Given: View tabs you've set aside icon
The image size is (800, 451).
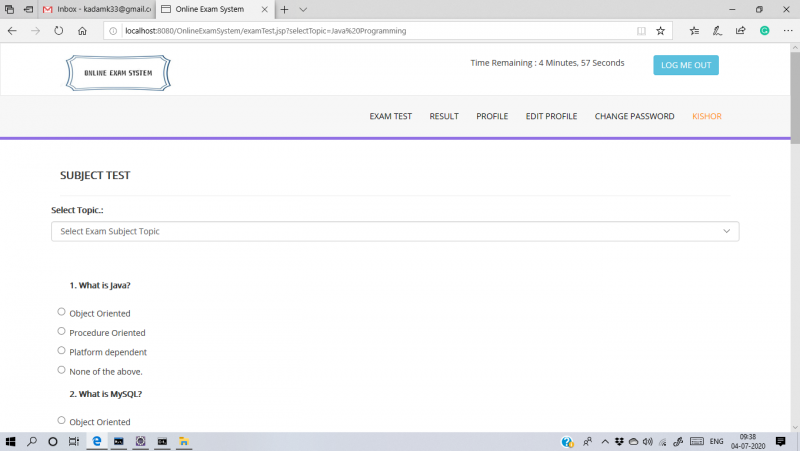Looking at the screenshot, I should point(9,9).
